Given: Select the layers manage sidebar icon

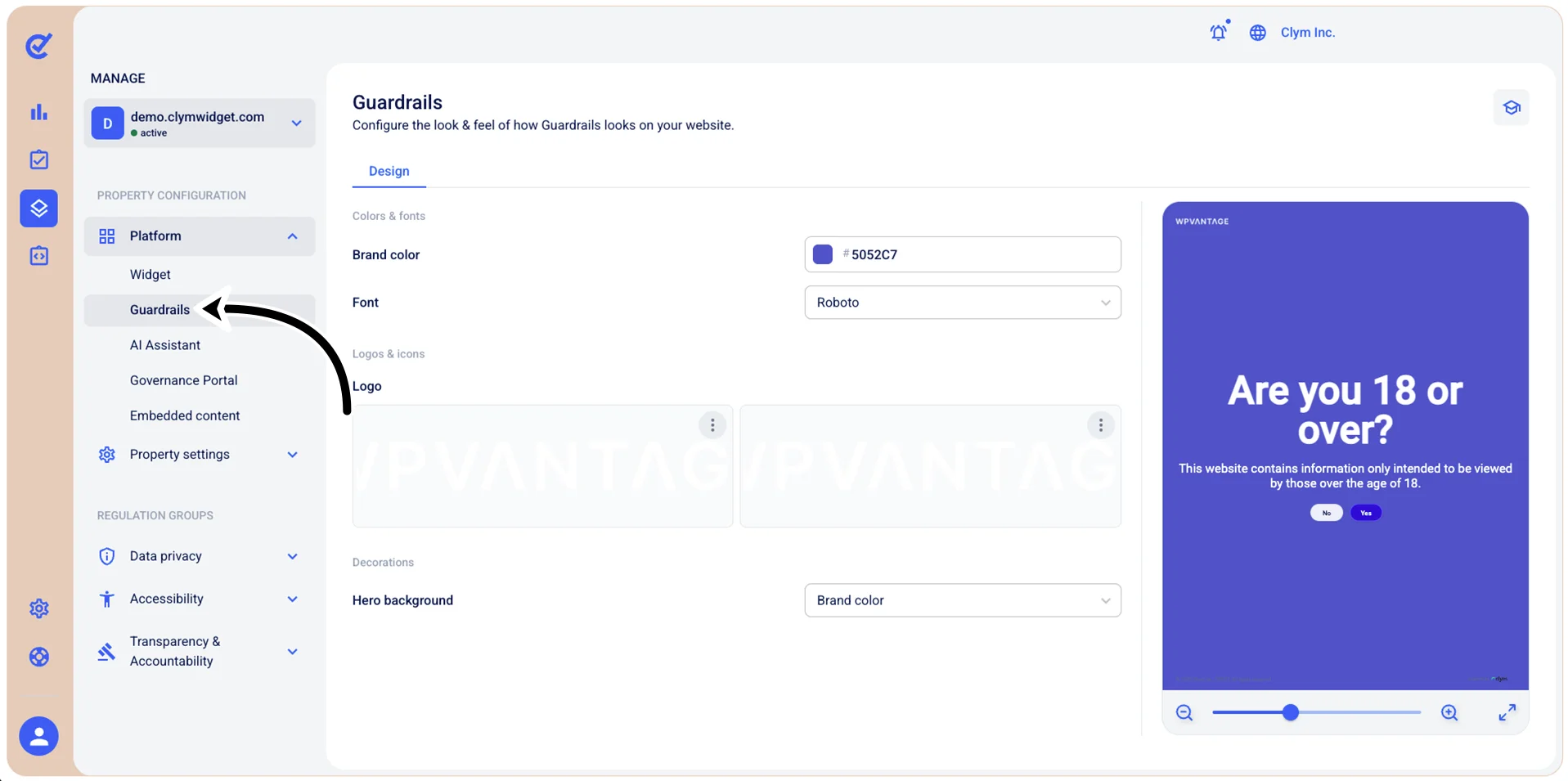Looking at the screenshot, I should tap(38, 209).
